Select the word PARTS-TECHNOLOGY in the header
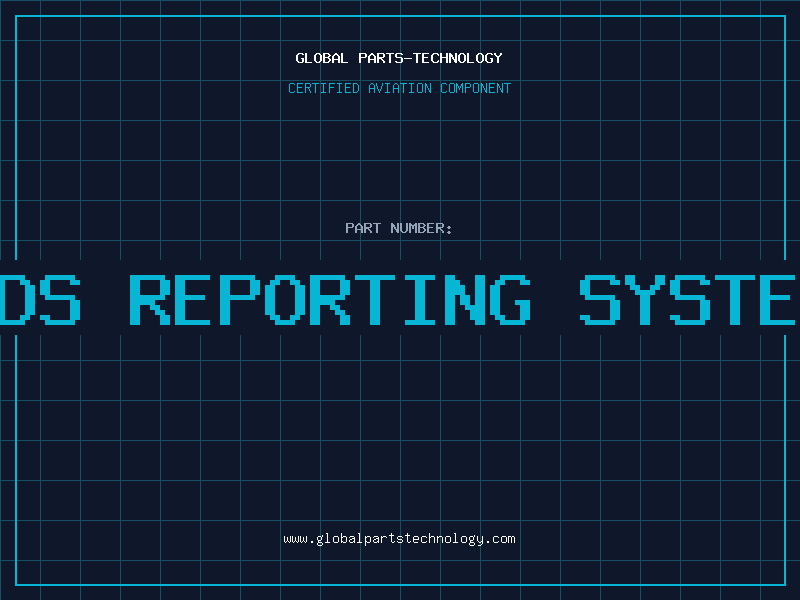Screen dimensions: 800x600 click(x=429, y=58)
